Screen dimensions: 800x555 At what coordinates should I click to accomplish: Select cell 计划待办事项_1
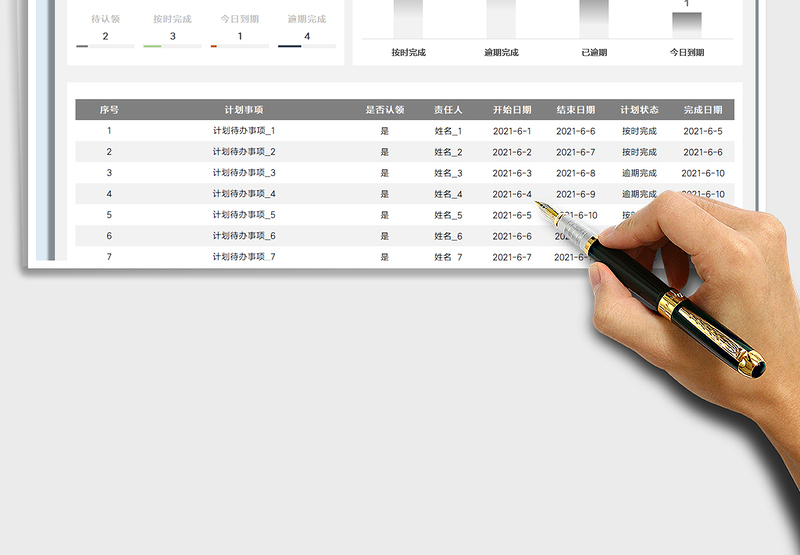point(244,131)
